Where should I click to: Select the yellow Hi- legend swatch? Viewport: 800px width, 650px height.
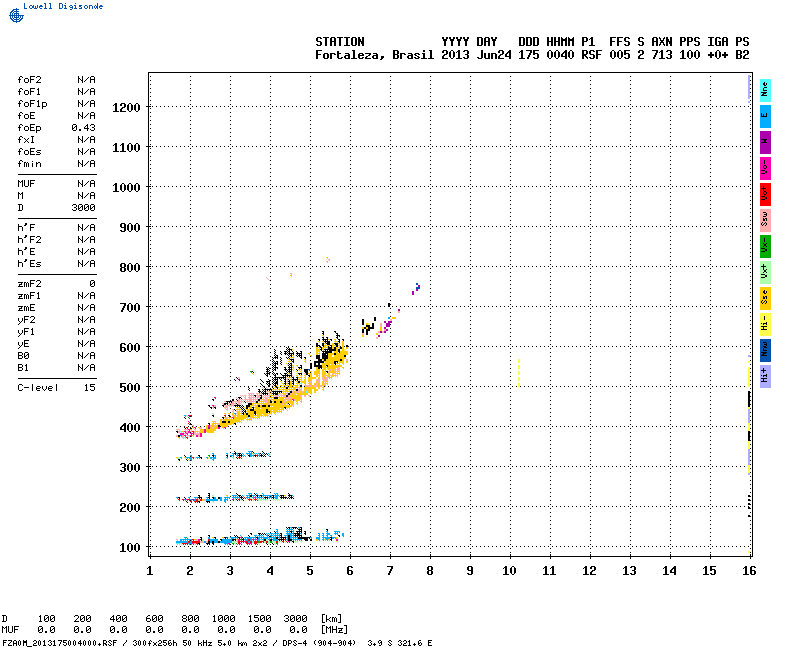765,324
